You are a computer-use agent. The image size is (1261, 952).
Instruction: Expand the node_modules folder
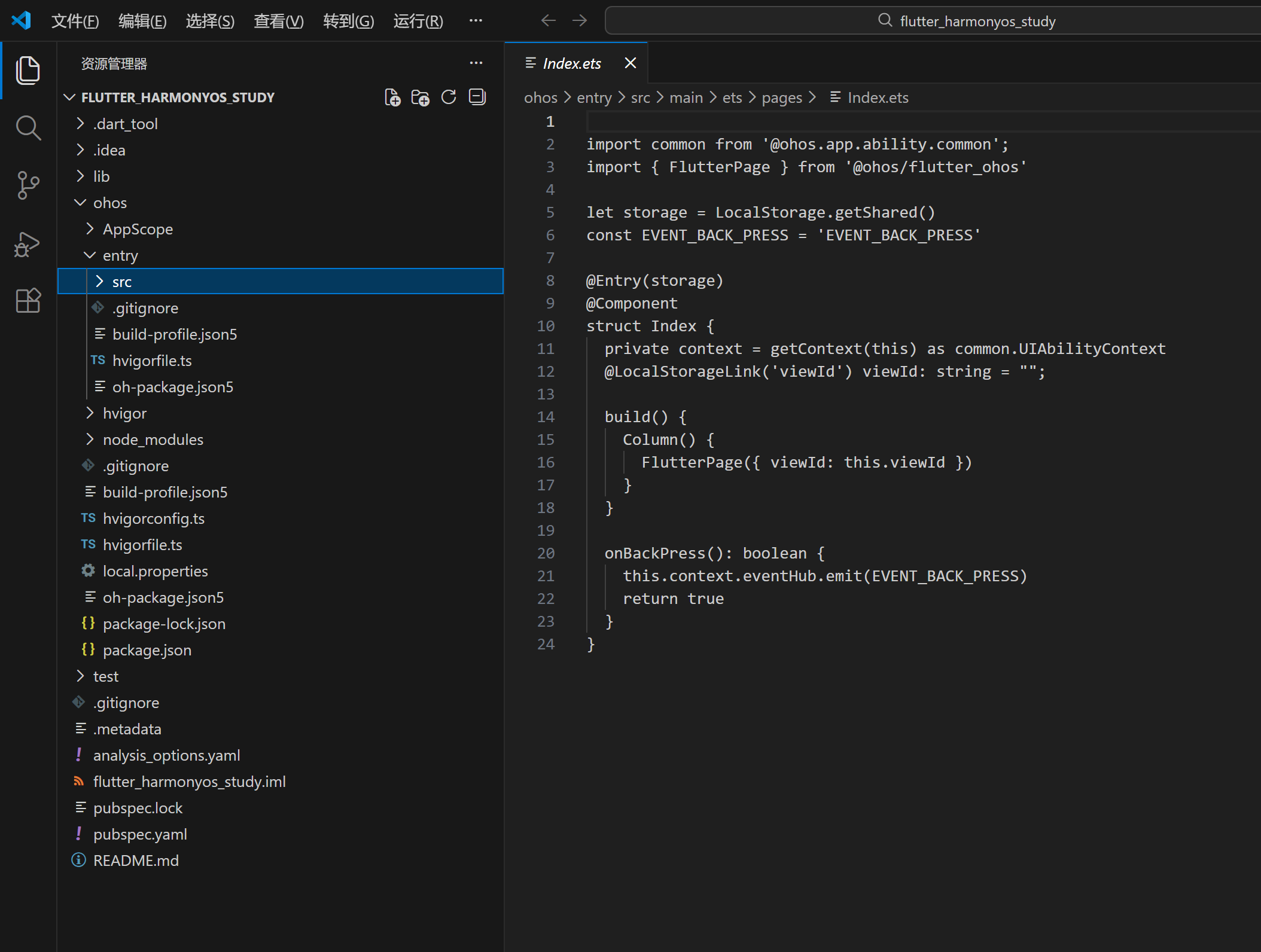click(153, 440)
